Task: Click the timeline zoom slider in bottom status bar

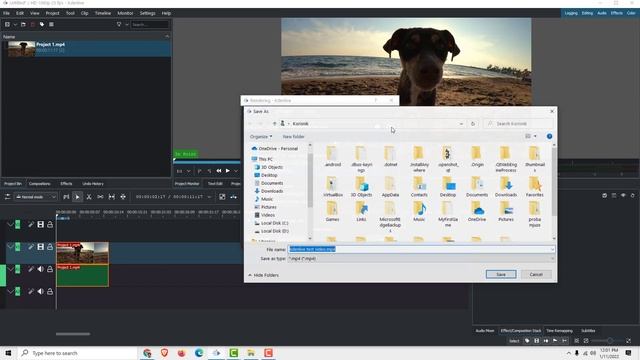Action: [607, 340]
